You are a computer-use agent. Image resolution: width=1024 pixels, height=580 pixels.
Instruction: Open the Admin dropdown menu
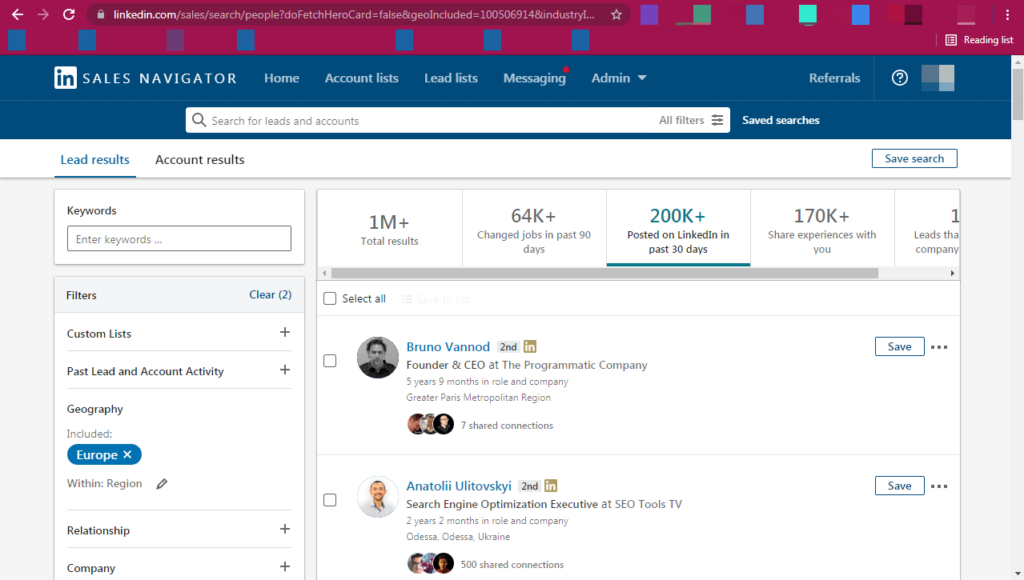click(618, 78)
